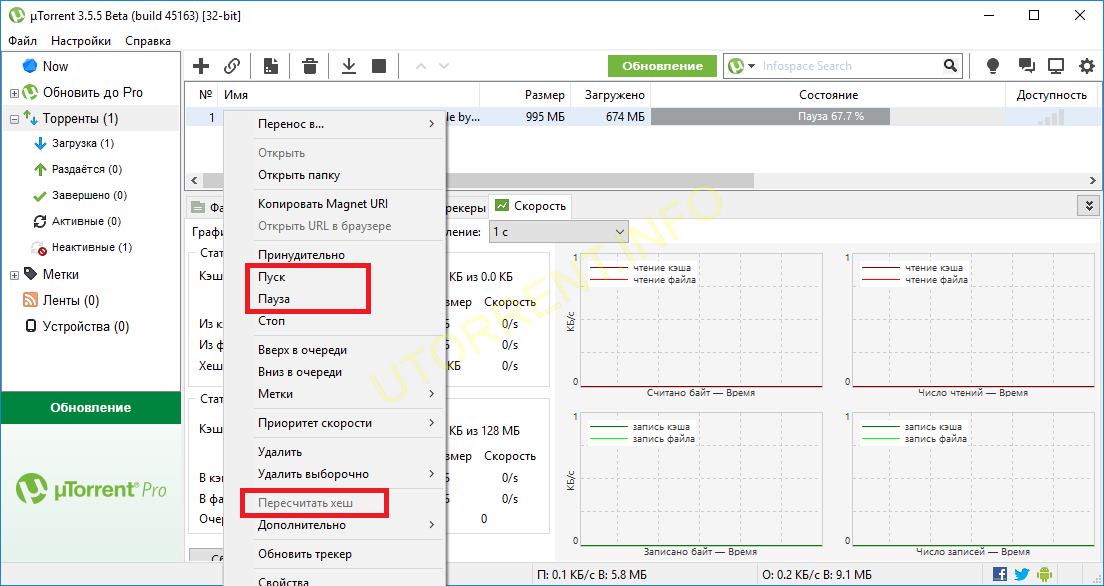The height and width of the screenshot is (586, 1104).
Task: Choose Обновить трекер in context menu
Action: pos(334,554)
